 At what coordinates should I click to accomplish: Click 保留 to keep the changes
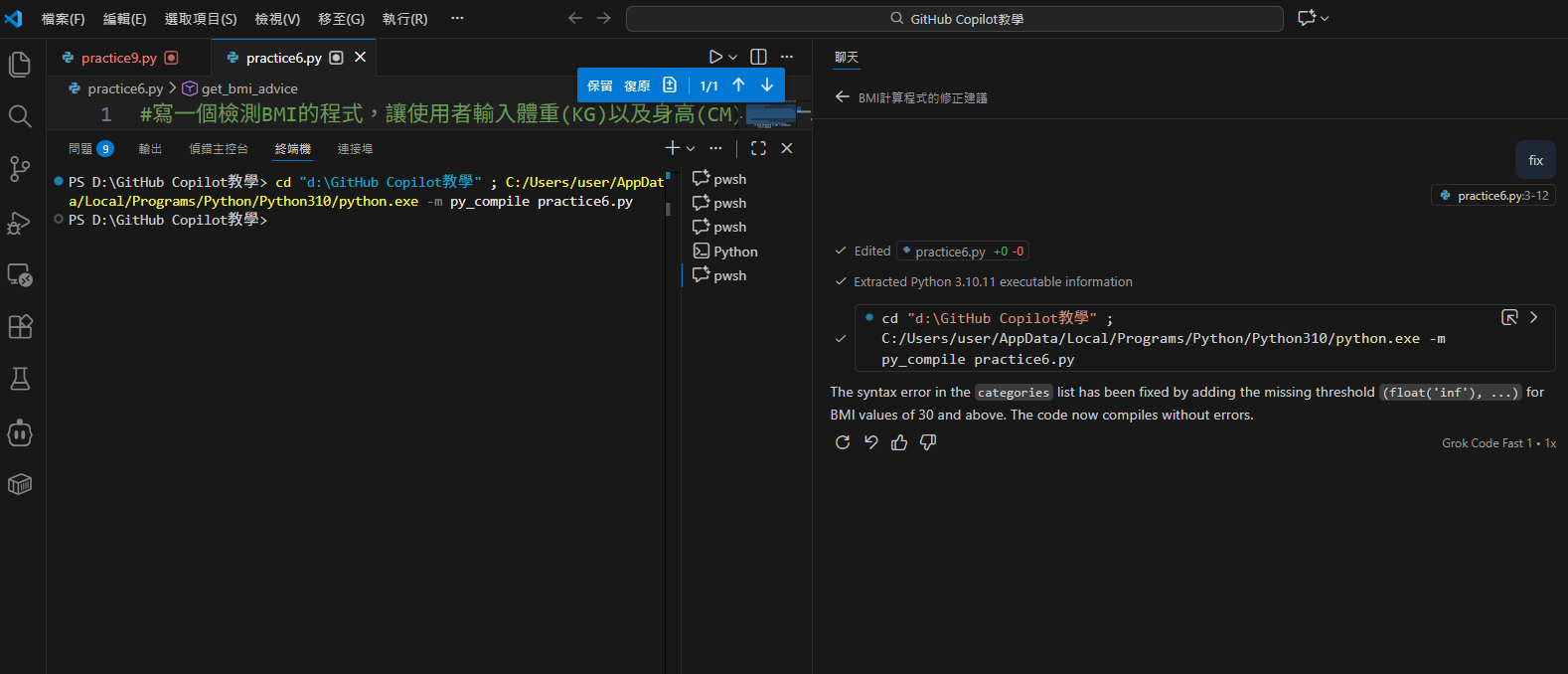pos(600,85)
